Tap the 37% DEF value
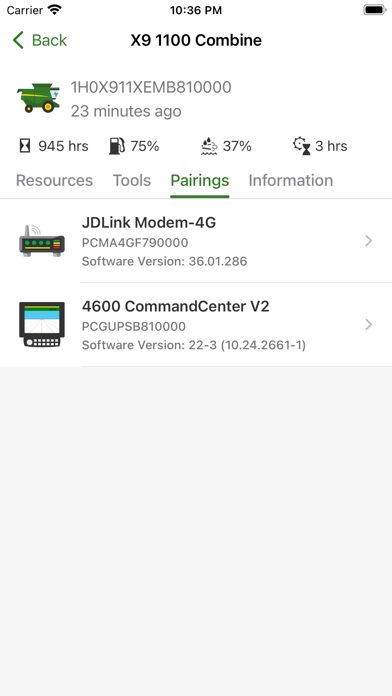Viewport: 392px width, 696px height. (x=237, y=146)
